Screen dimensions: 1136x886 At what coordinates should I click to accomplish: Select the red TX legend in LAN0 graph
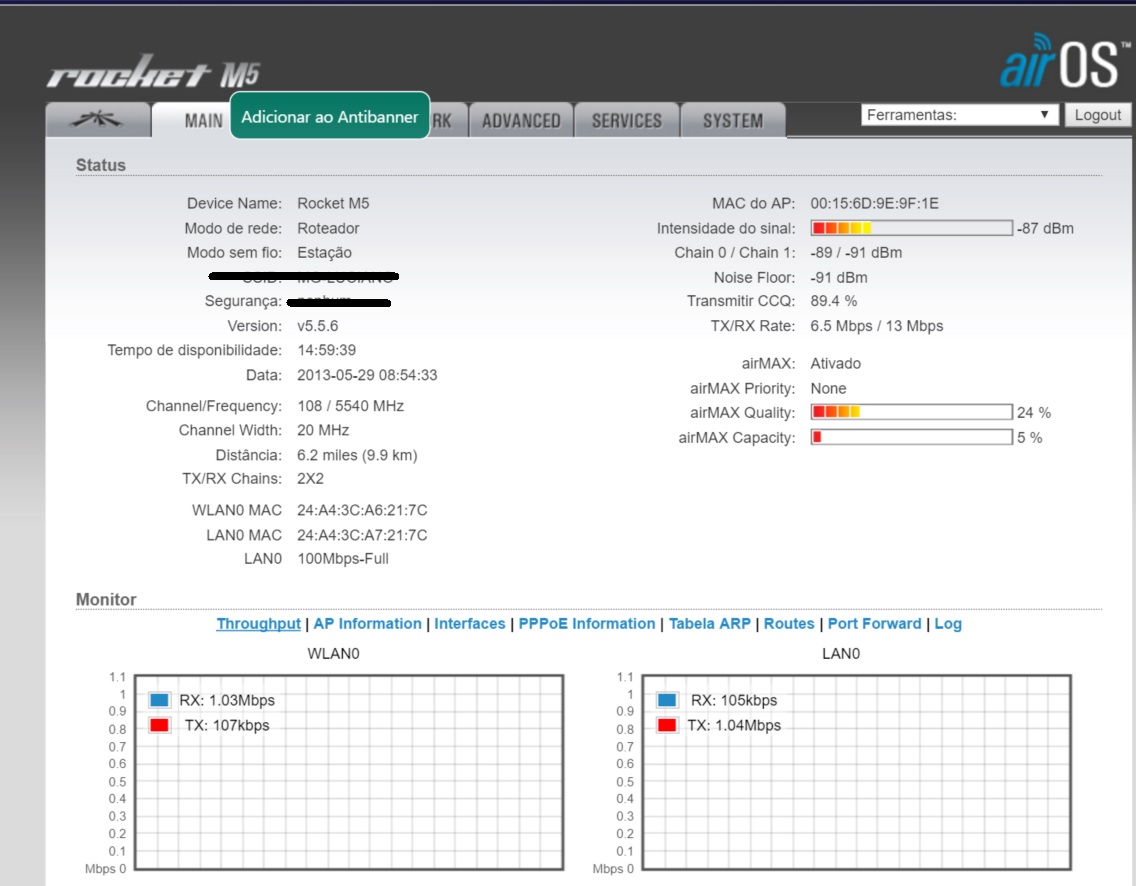(667, 724)
